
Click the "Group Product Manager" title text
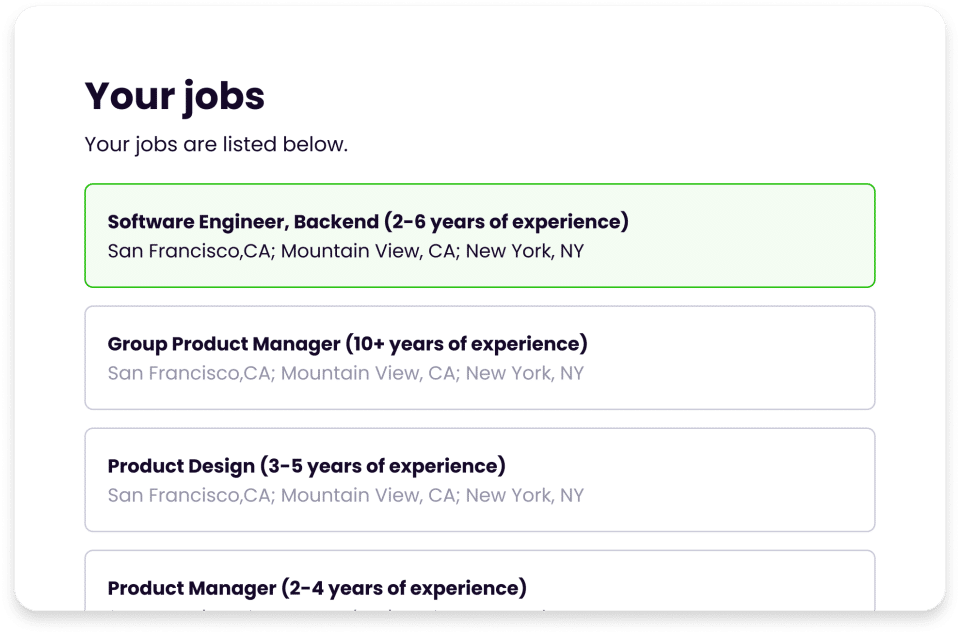[224, 344]
